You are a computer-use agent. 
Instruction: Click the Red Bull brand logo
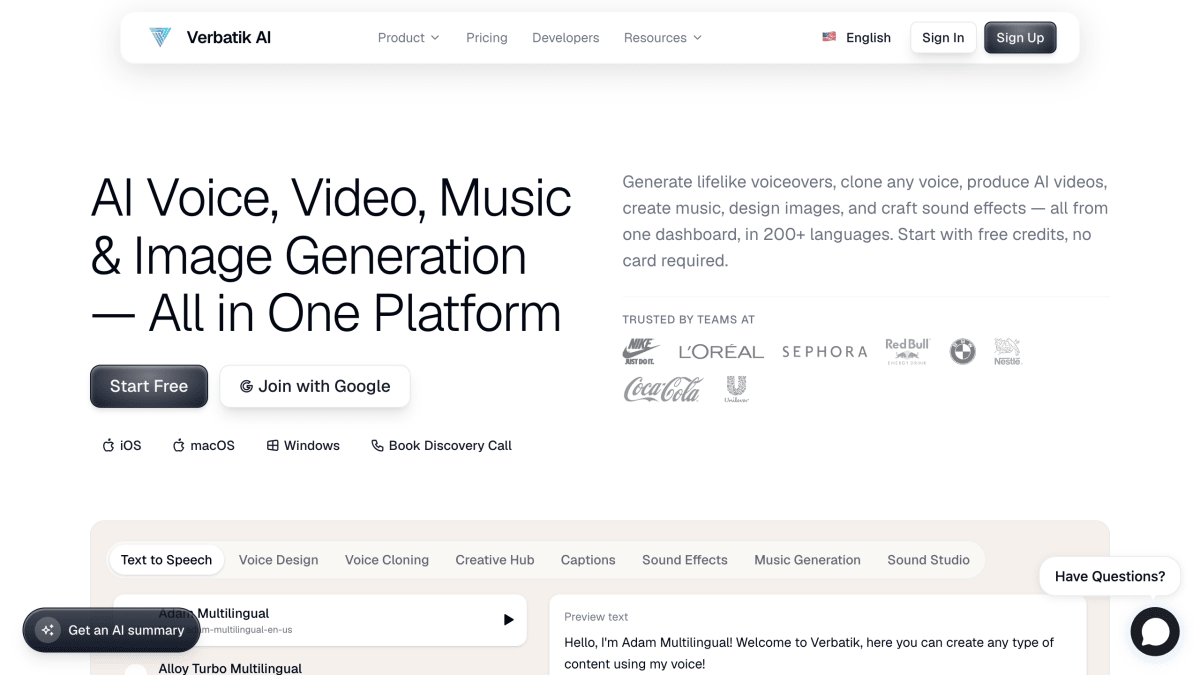(x=907, y=351)
